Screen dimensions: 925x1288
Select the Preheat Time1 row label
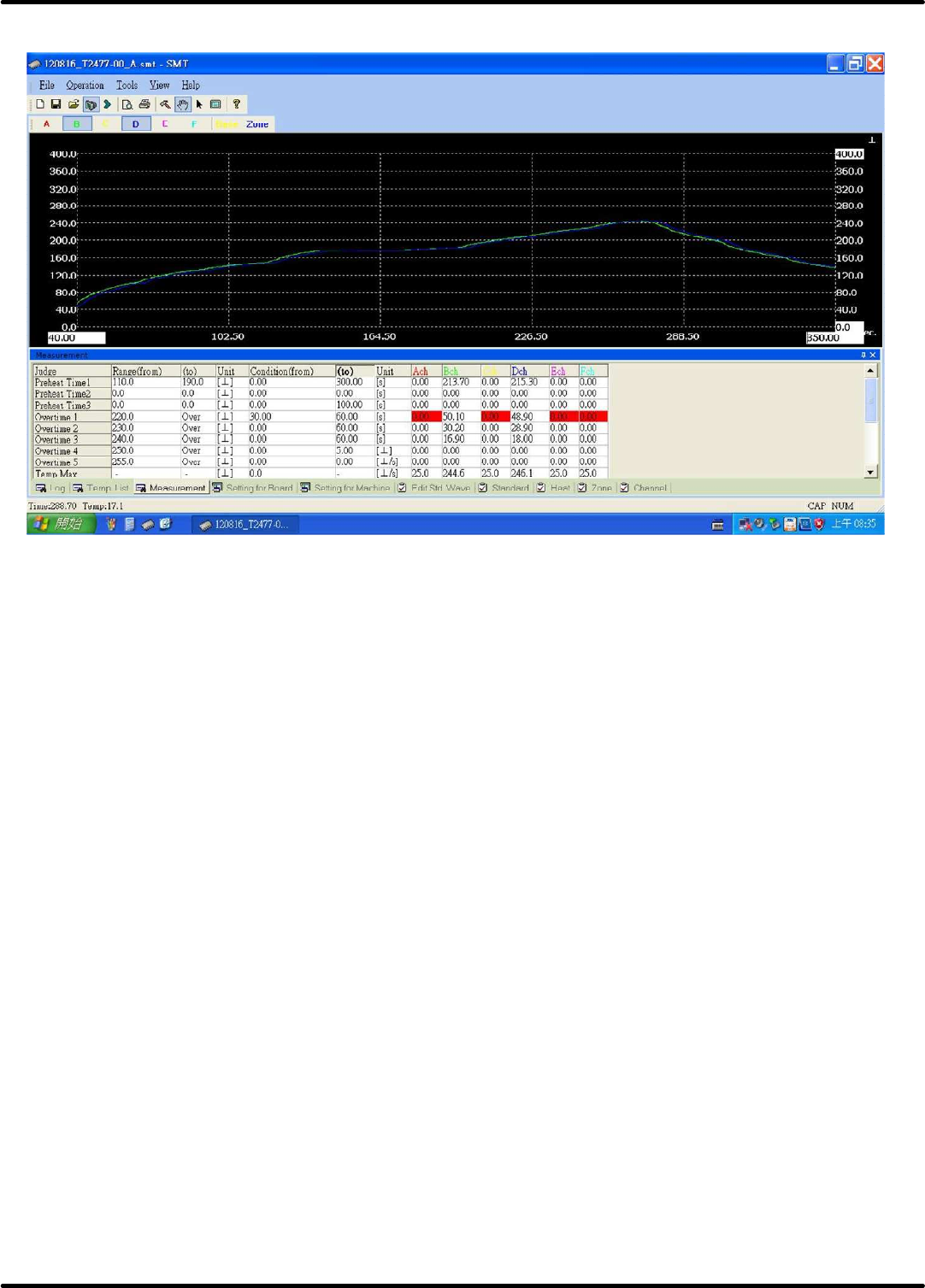pos(72,383)
